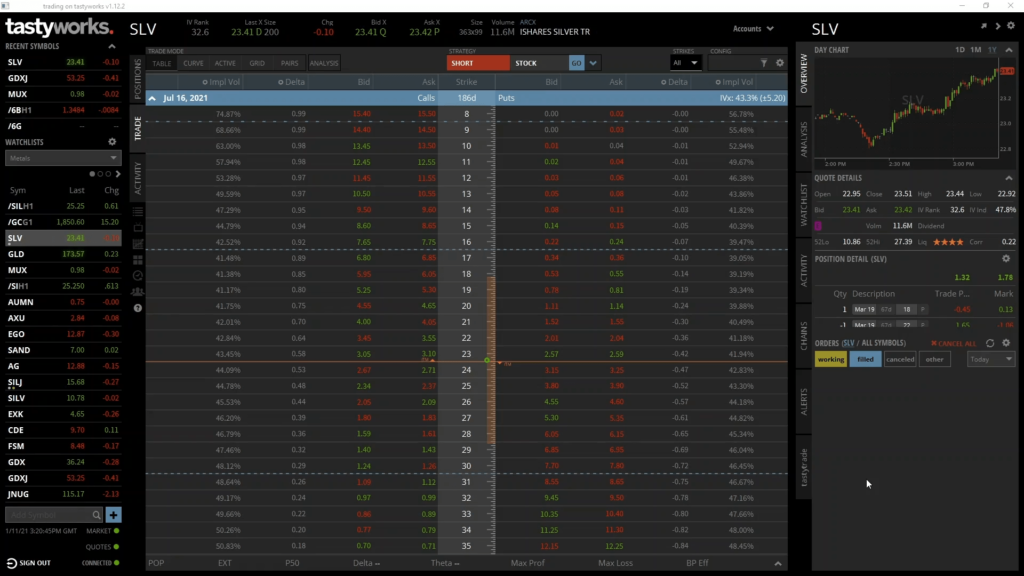Image resolution: width=1024 pixels, height=576 pixels.
Task: Open the watchlists settings gear
Action: click(112, 142)
